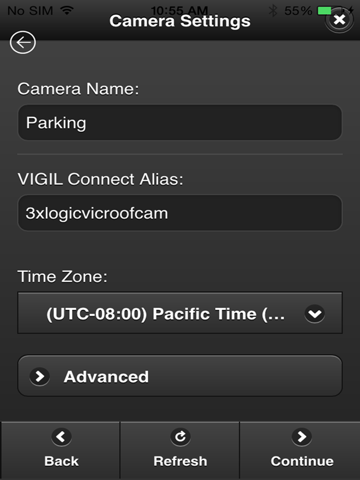Viewport: 360px width, 480px height.
Task: Open the Time Zone dropdown arrow
Action: (x=315, y=314)
